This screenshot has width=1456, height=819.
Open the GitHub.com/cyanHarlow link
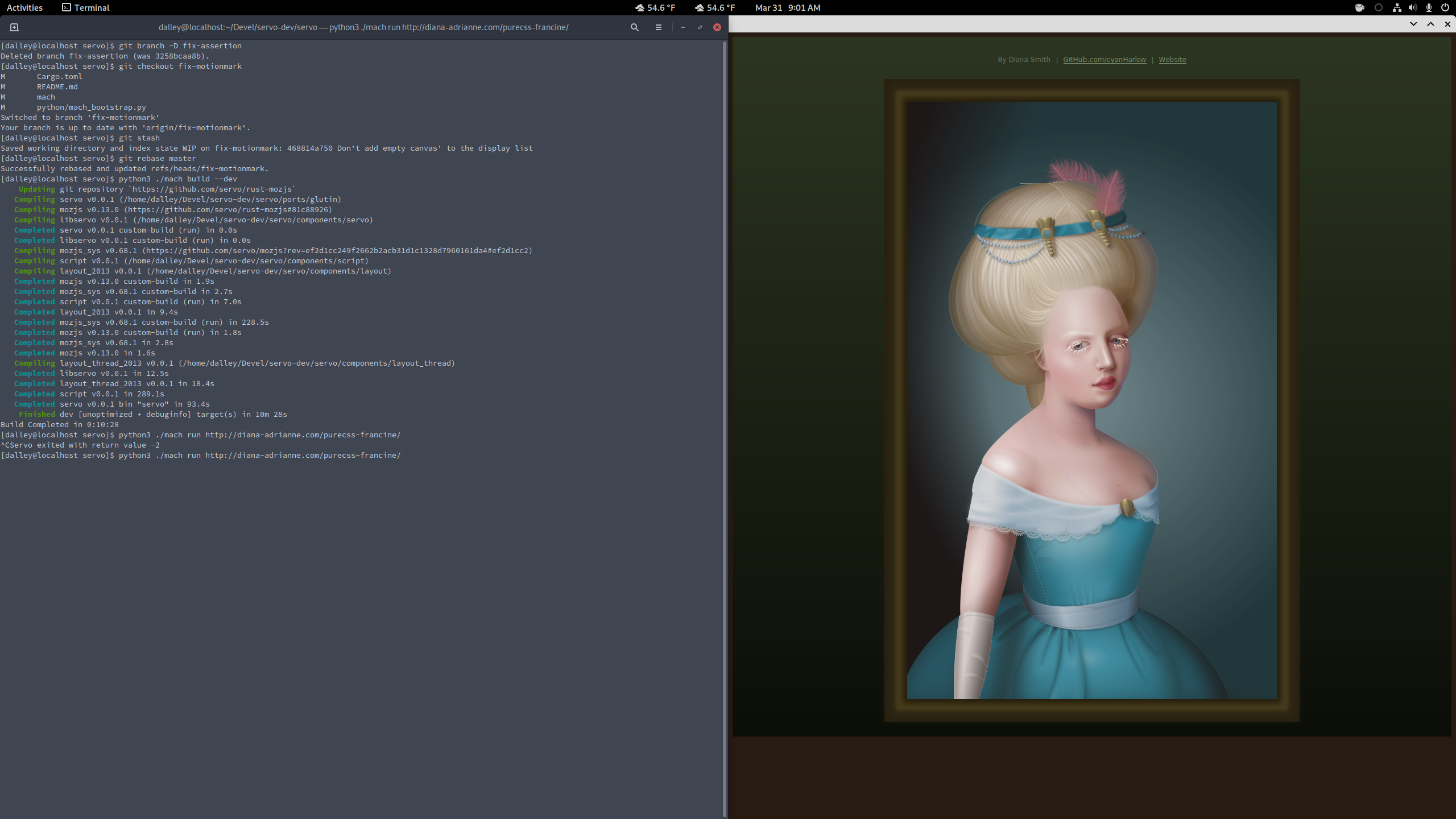(1104, 60)
